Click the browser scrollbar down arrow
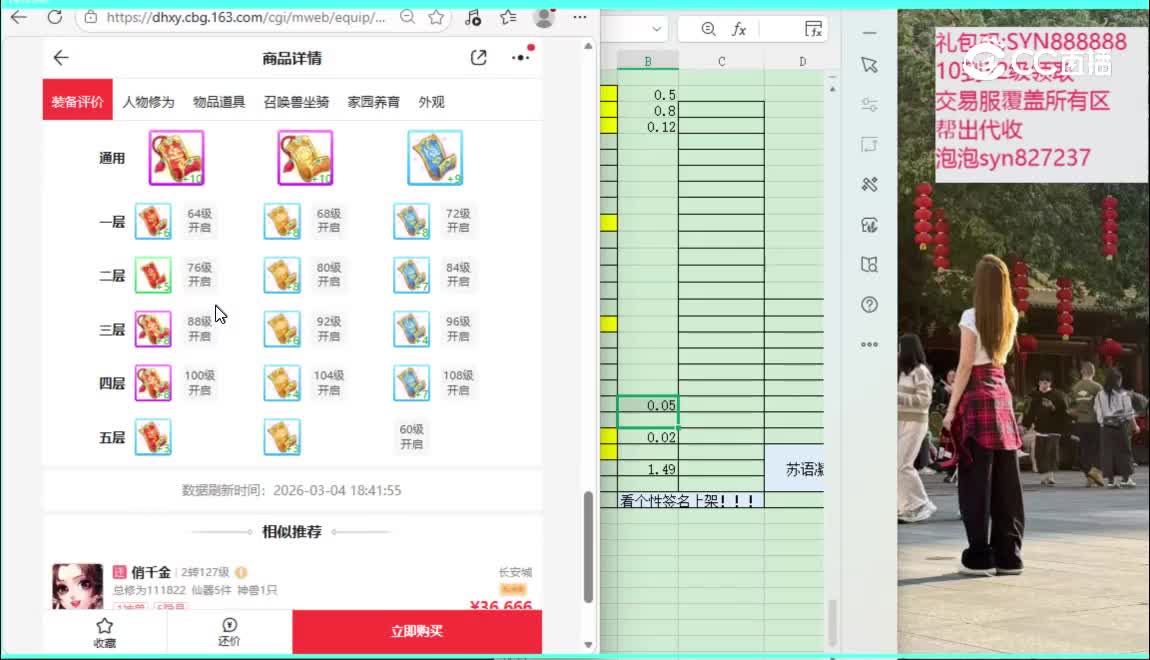 [x=588, y=645]
